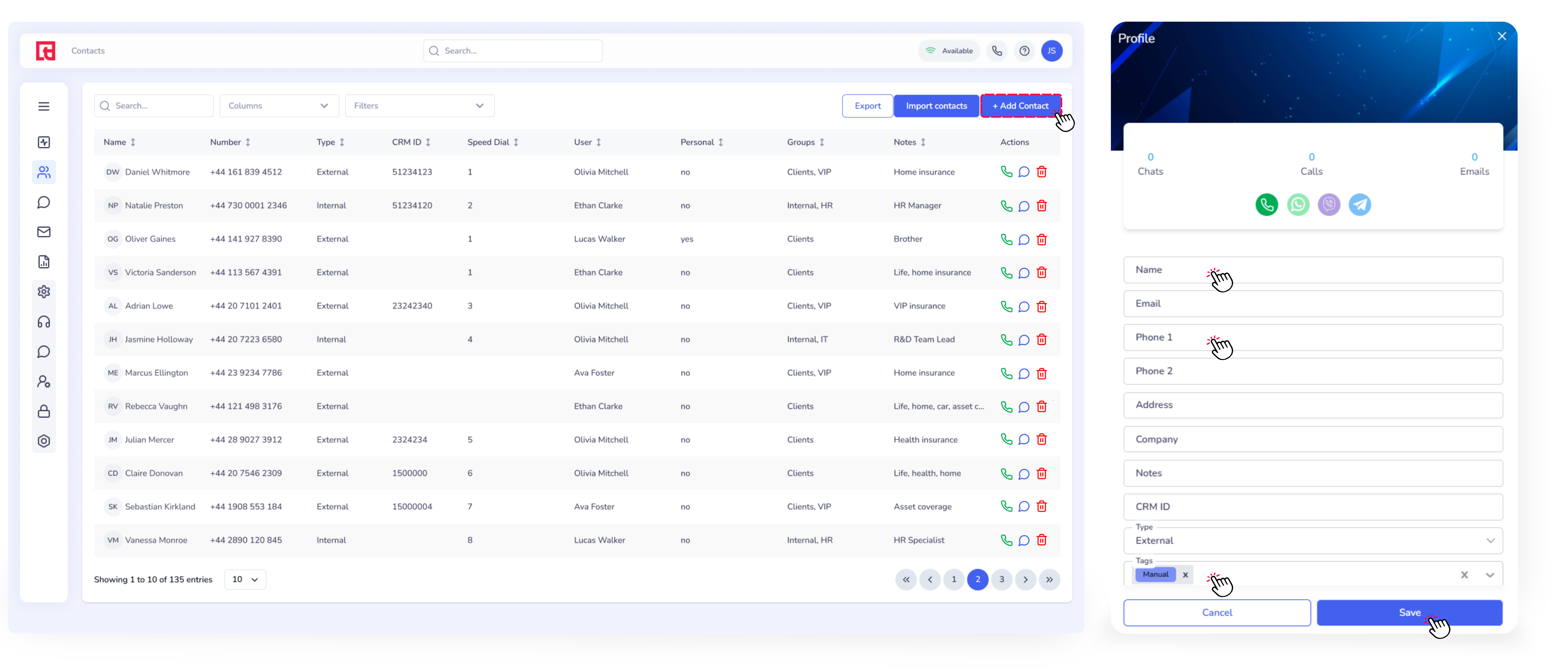Click the headset icon in the sidebar

(44, 321)
